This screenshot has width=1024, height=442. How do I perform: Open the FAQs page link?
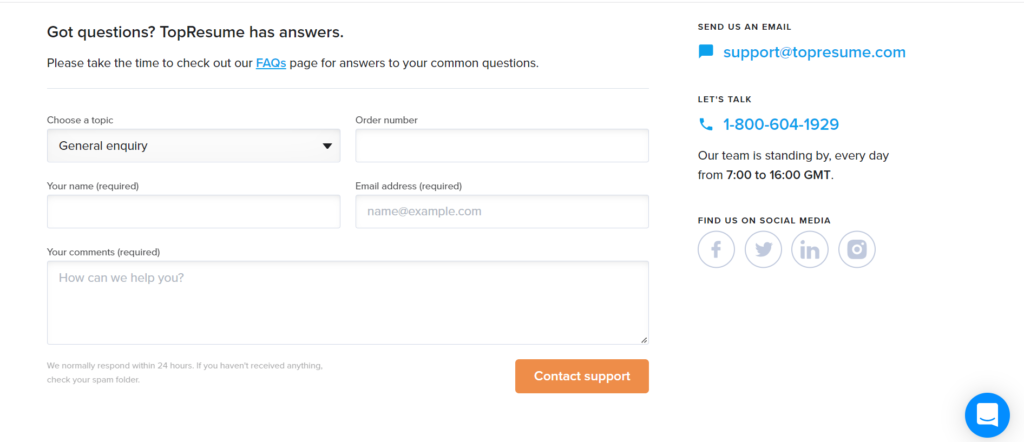click(x=271, y=63)
